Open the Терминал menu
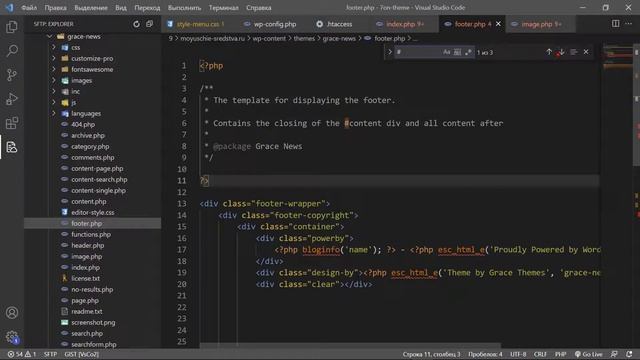 (x=223, y=8)
